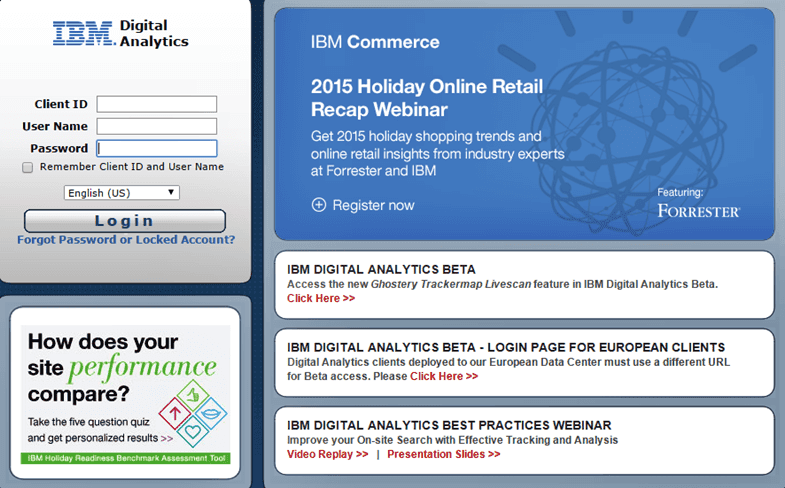Click the IBM Digital Analytics logo
The image size is (785, 488).
tap(121, 34)
